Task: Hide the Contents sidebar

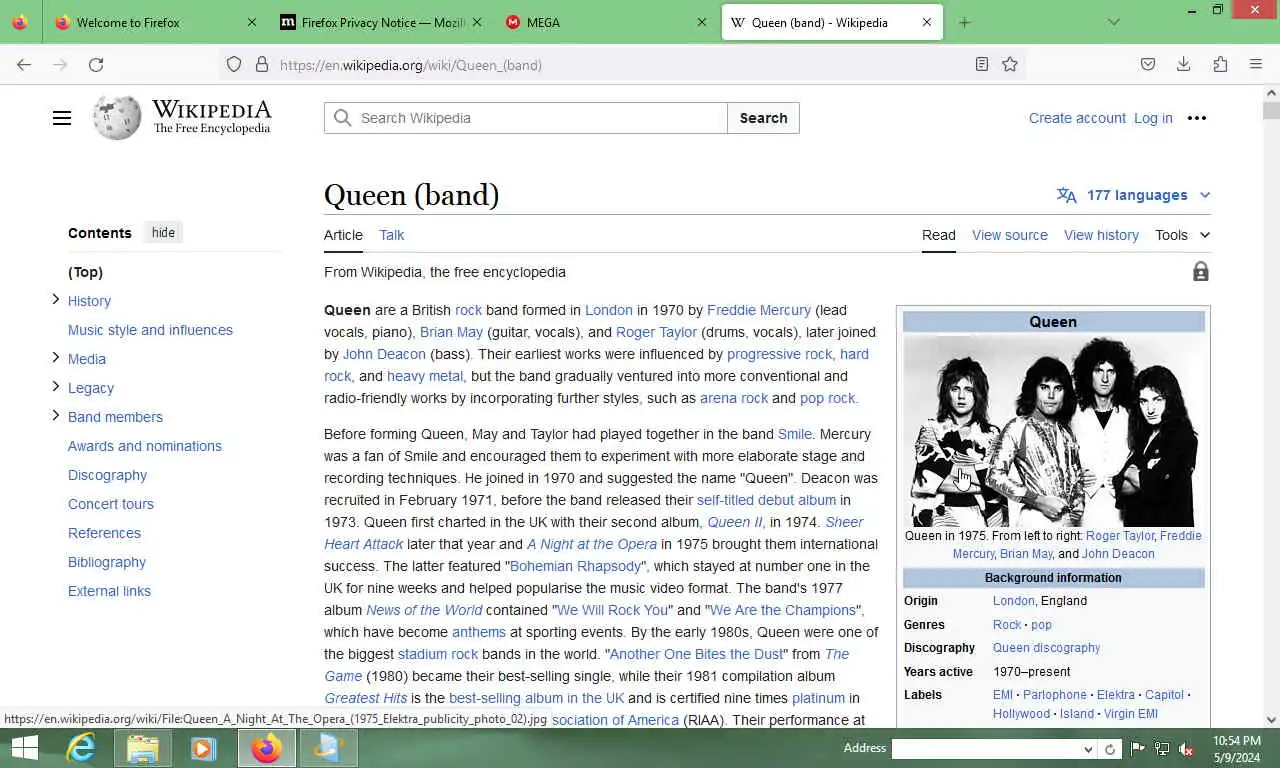Action: tap(163, 232)
